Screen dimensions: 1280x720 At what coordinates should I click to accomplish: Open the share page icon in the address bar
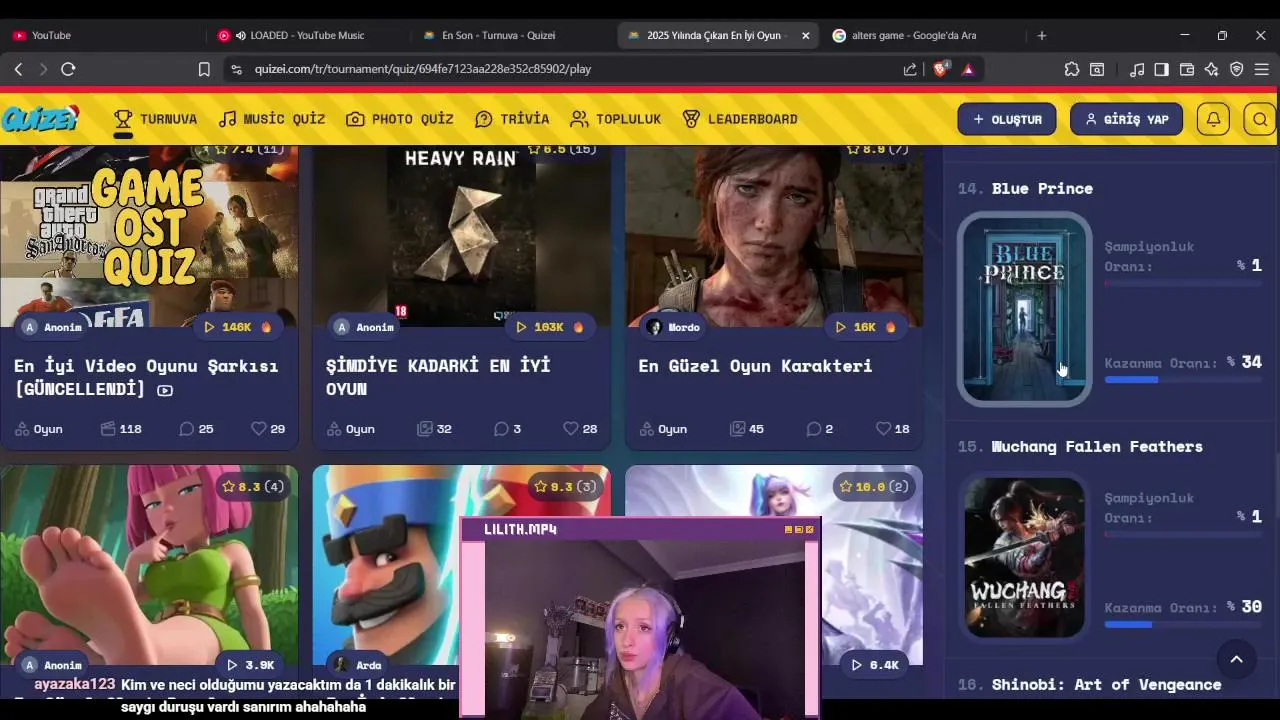(x=910, y=69)
